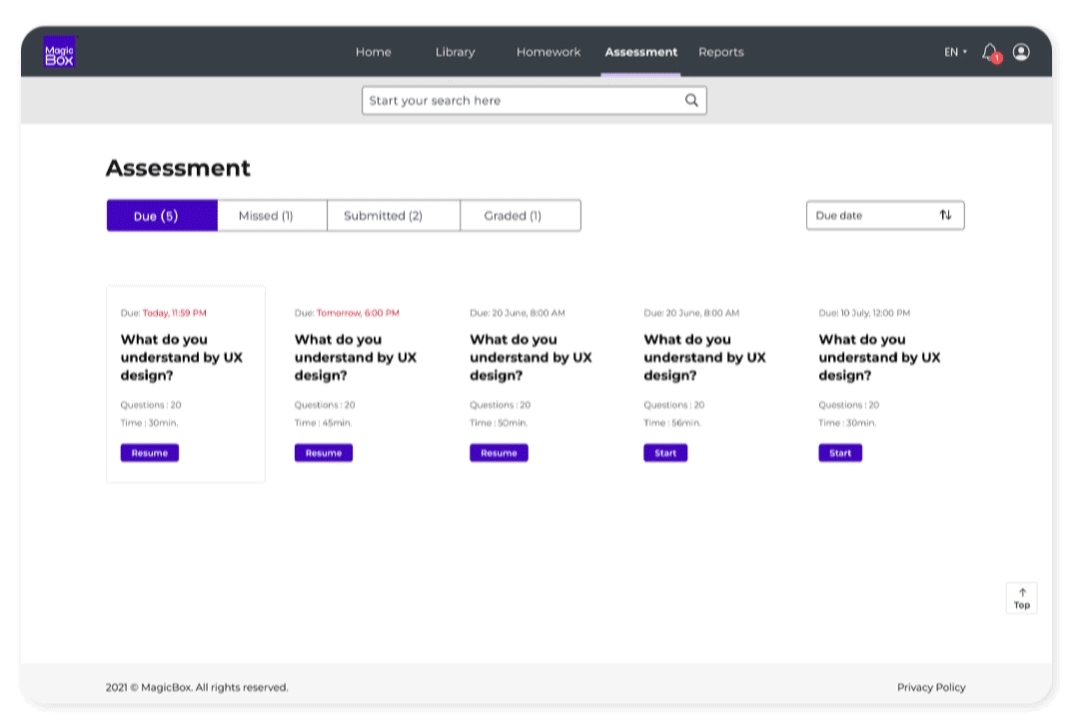
Task: Click the 'Time : 45min.' text
Action: tap(323, 423)
